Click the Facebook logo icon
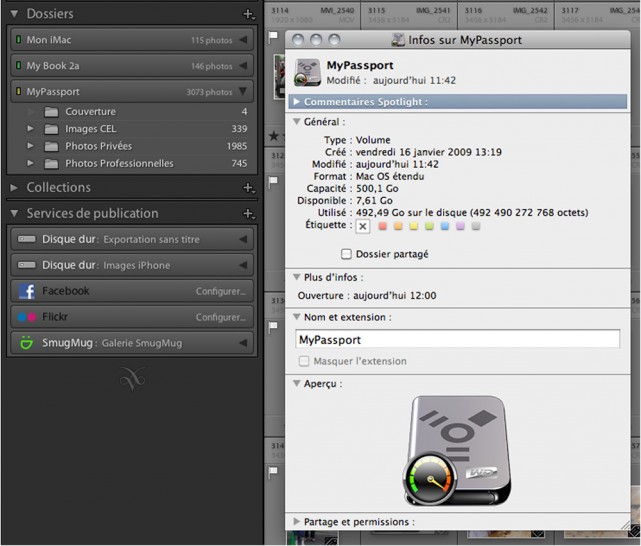This screenshot has width=641, height=546. click(x=27, y=291)
